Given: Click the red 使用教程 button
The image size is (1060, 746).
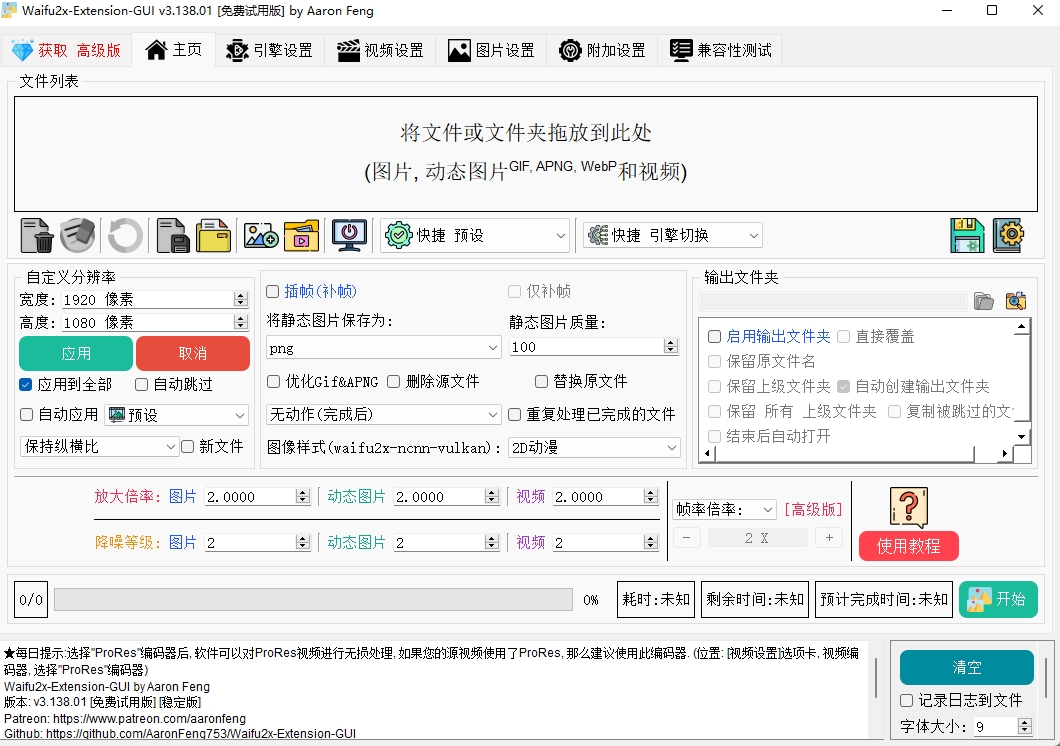Looking at the screenshot, I should (909, 546).
